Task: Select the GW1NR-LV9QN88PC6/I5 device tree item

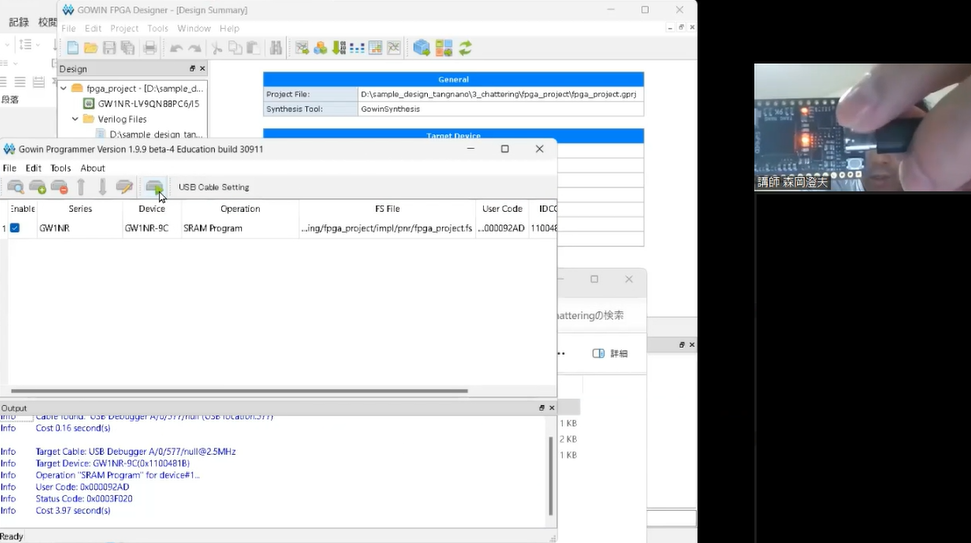Action: (148, 104)
